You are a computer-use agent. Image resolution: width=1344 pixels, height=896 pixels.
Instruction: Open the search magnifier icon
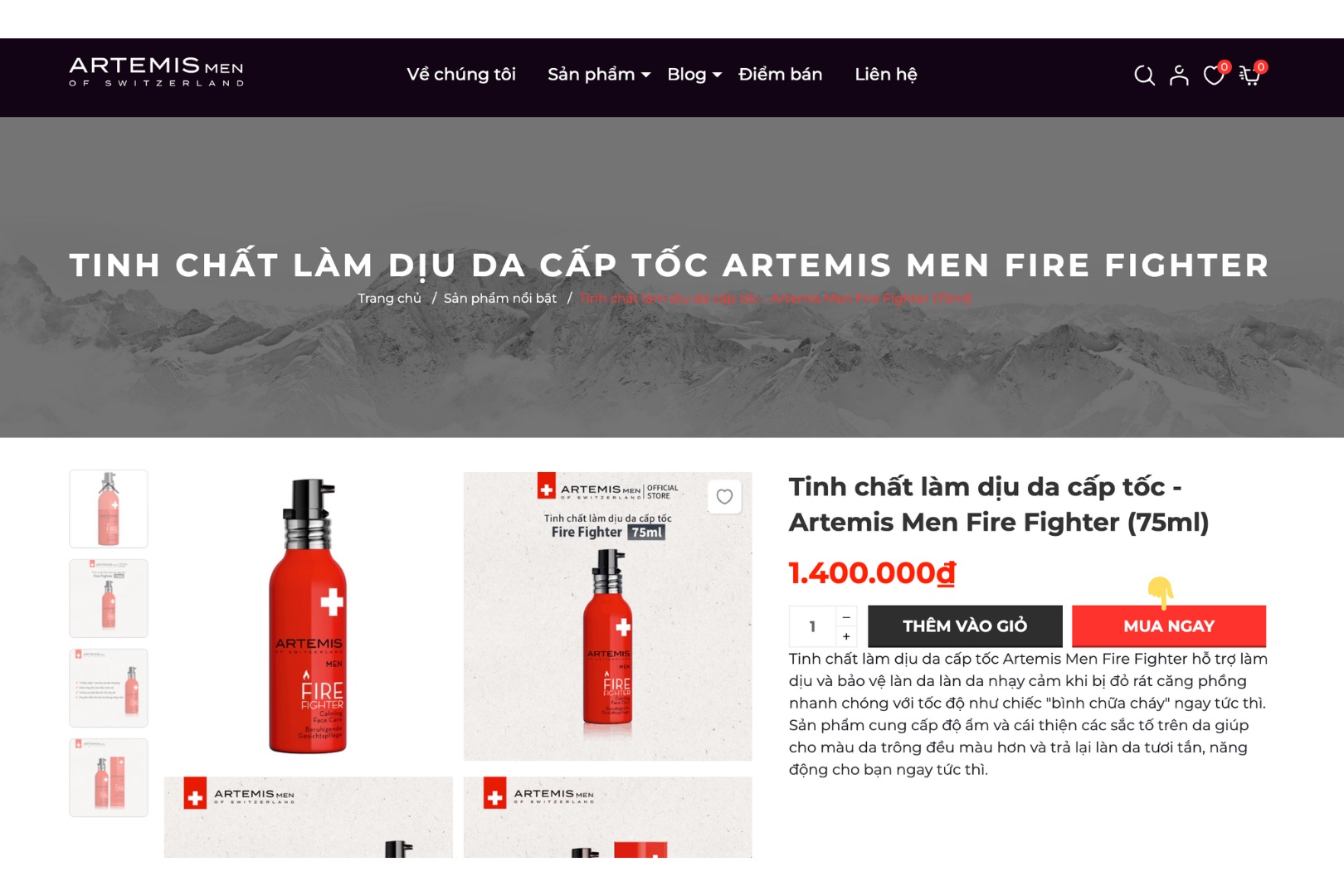pos(1144,75)
